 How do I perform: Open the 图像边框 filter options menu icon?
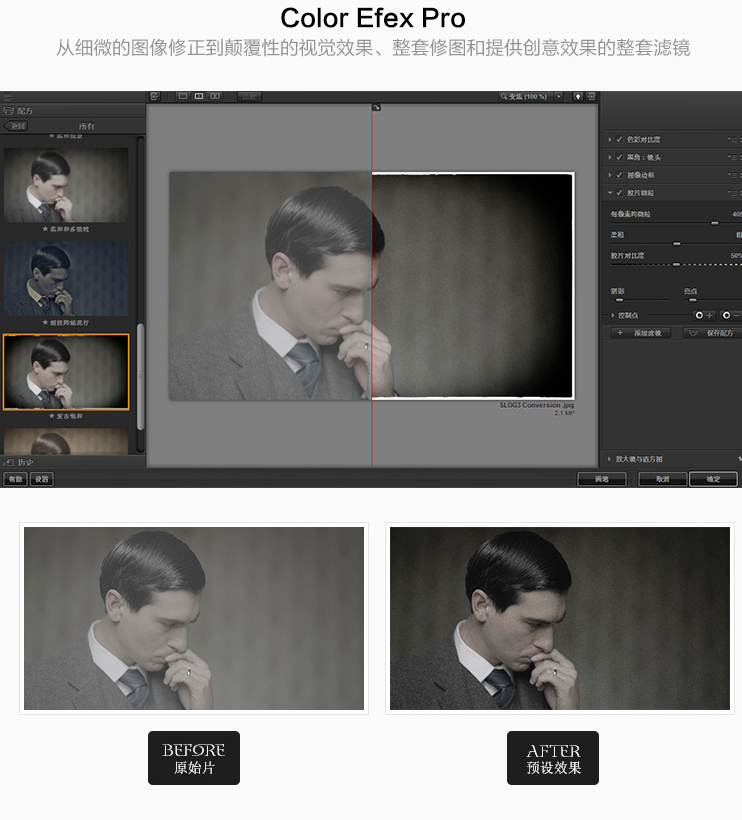click(733, 175)
